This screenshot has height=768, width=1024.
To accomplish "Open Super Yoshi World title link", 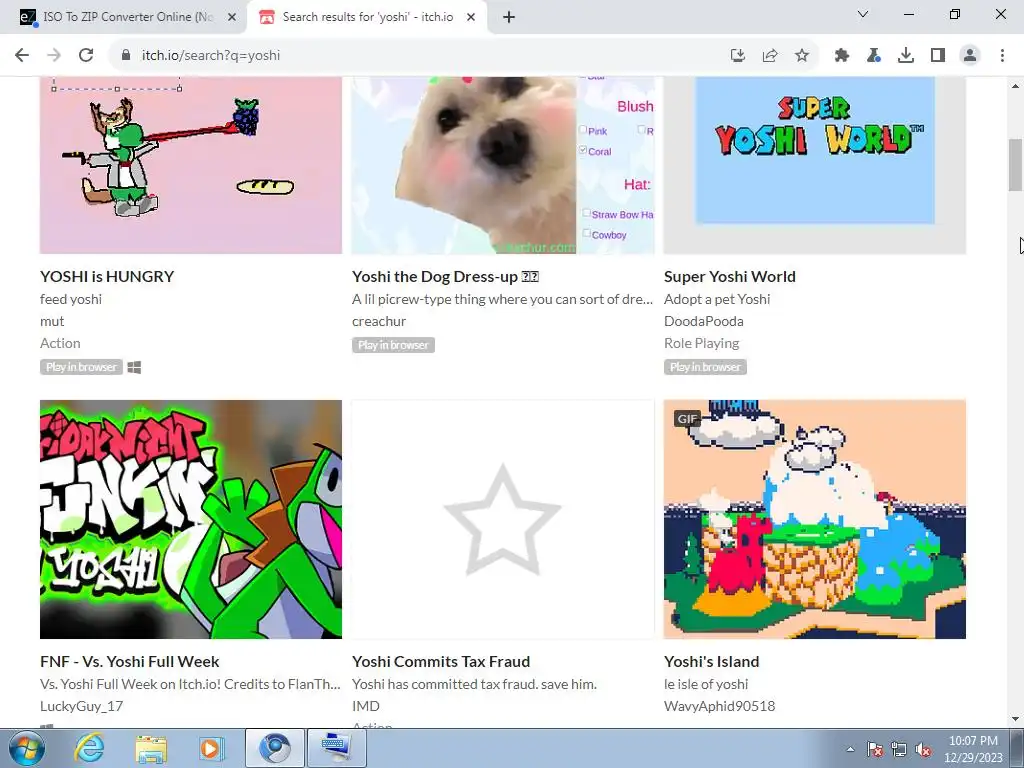I will coord(729,276).
